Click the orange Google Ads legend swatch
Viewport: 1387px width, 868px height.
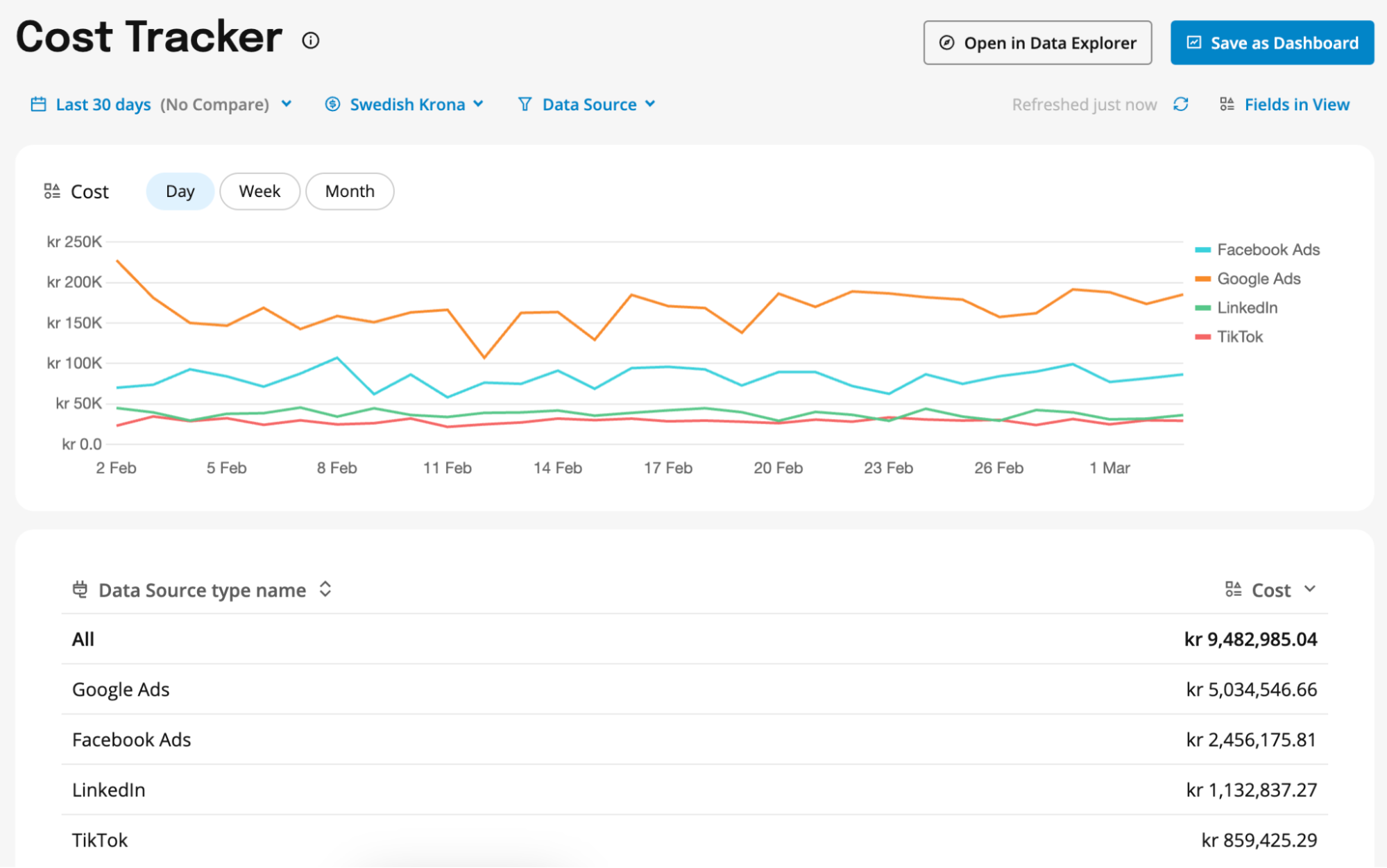[x=1202, y=278]
